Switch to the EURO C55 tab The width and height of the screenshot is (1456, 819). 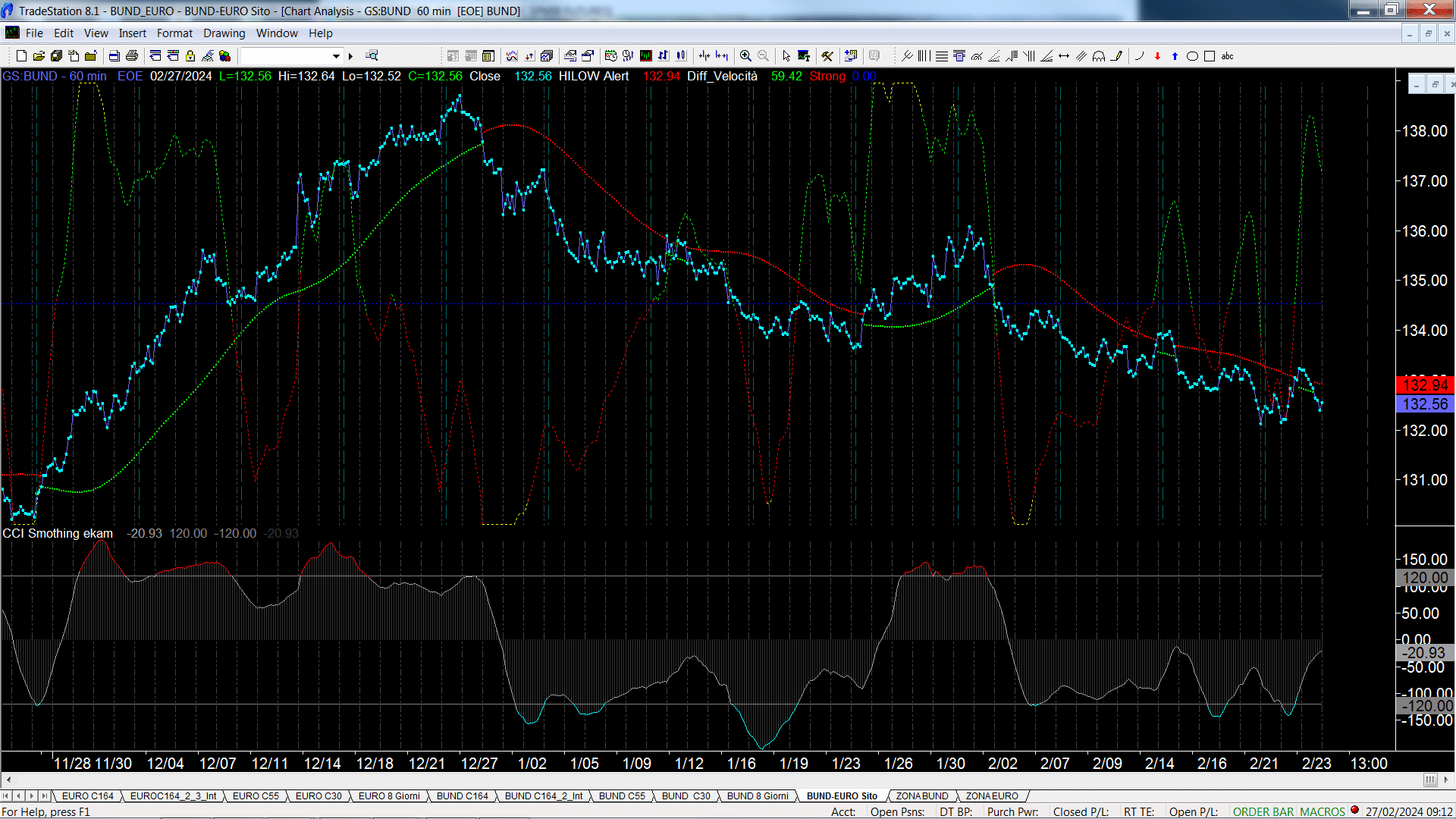point(256,796)
